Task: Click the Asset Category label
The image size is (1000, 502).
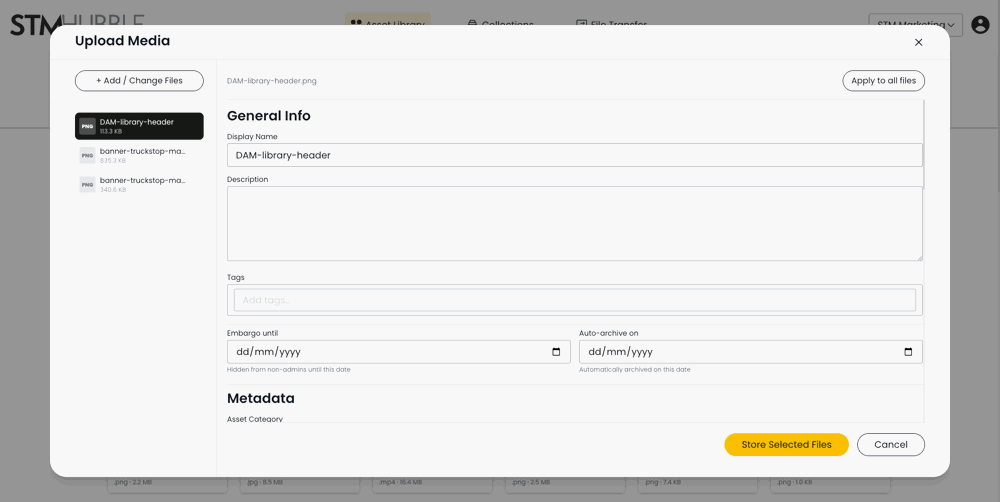Action: click(255, 418)
